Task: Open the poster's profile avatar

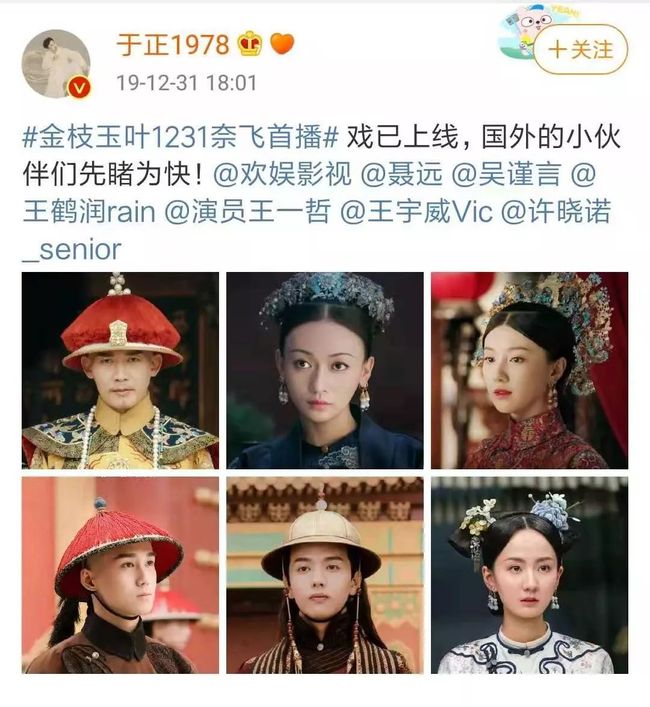Action: (56, 64)
